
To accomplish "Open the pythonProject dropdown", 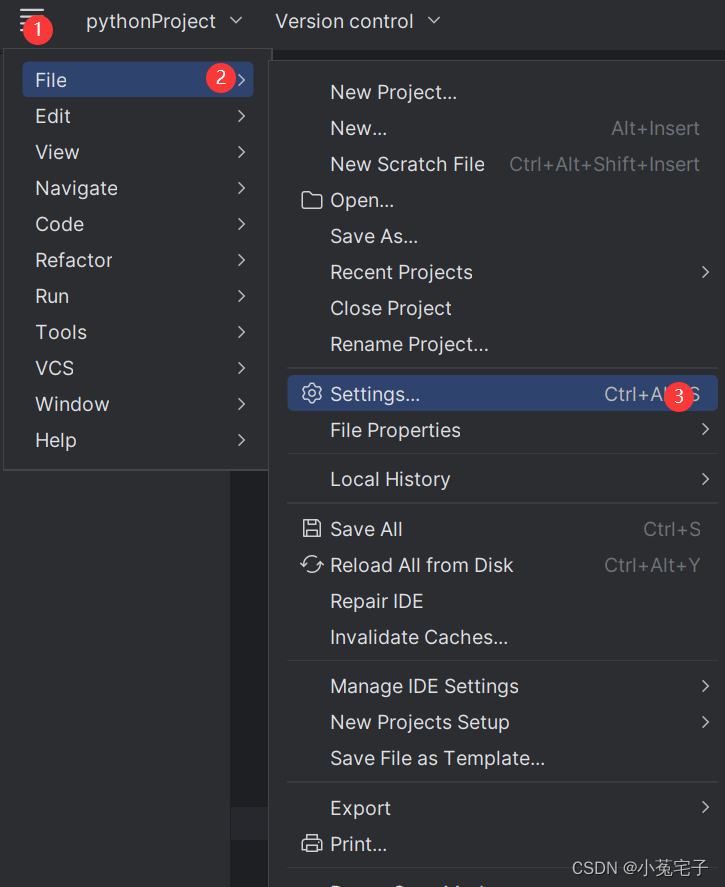I will pyautogui.click(x=164, y=21).
